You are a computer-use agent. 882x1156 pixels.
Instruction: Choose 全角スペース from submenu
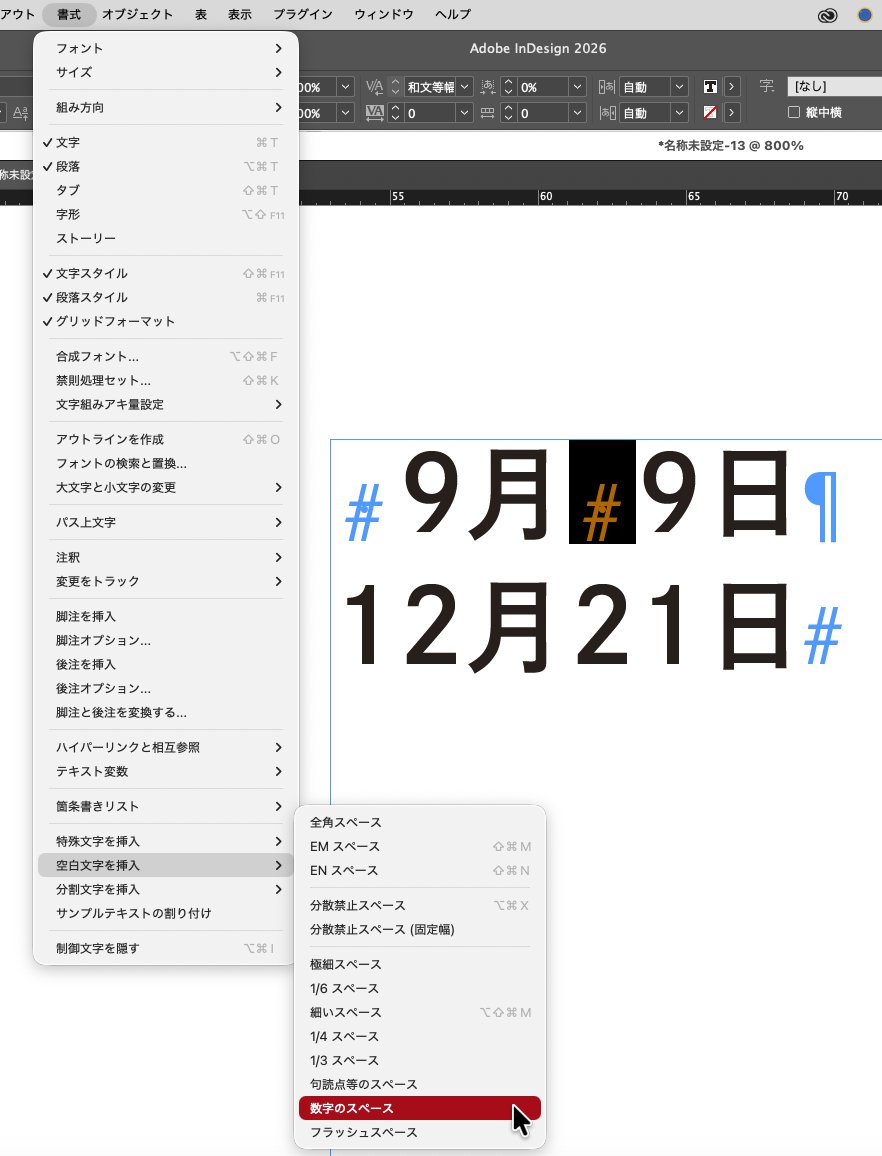point(420,822)
